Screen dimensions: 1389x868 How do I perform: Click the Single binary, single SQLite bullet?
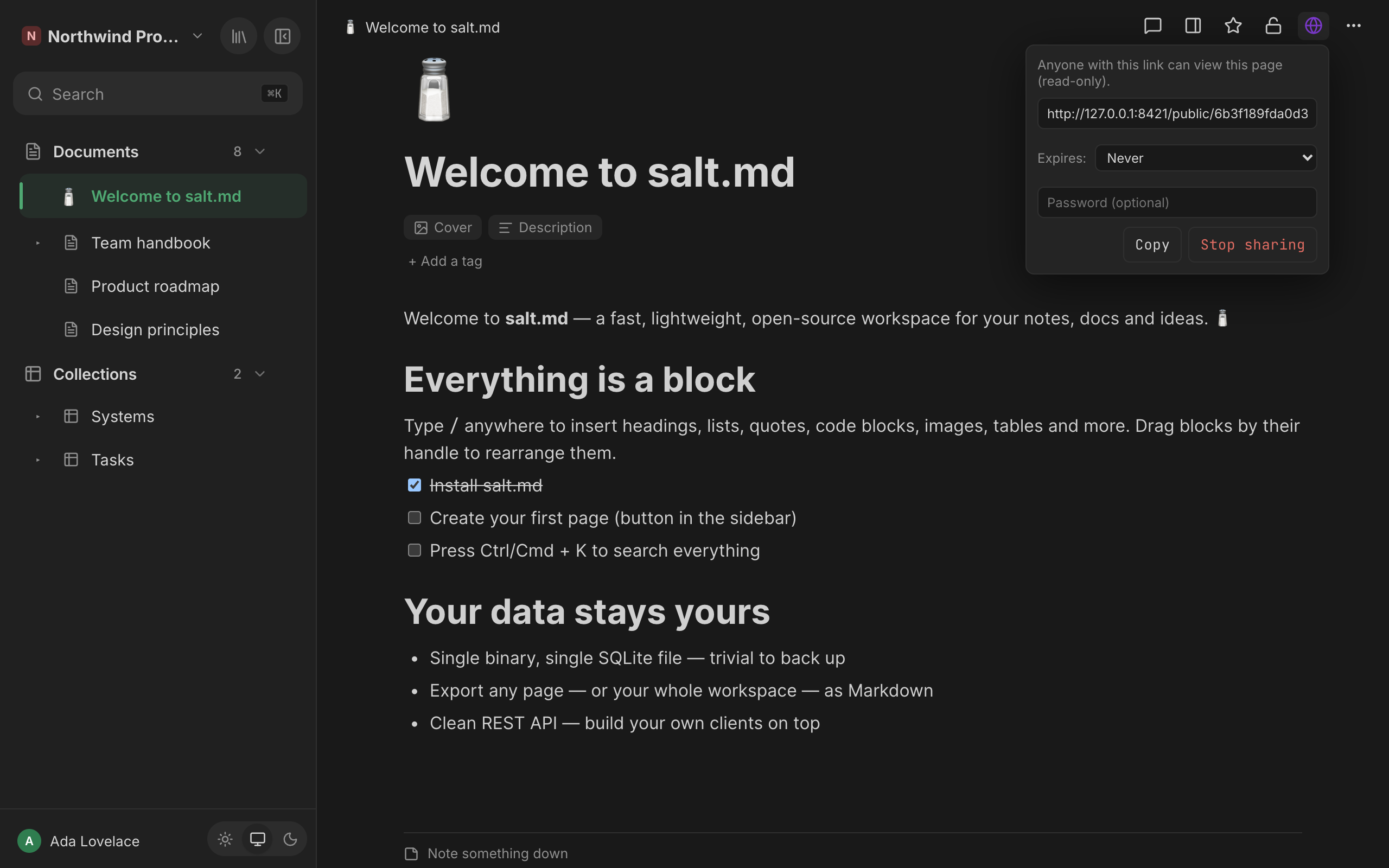637,658
